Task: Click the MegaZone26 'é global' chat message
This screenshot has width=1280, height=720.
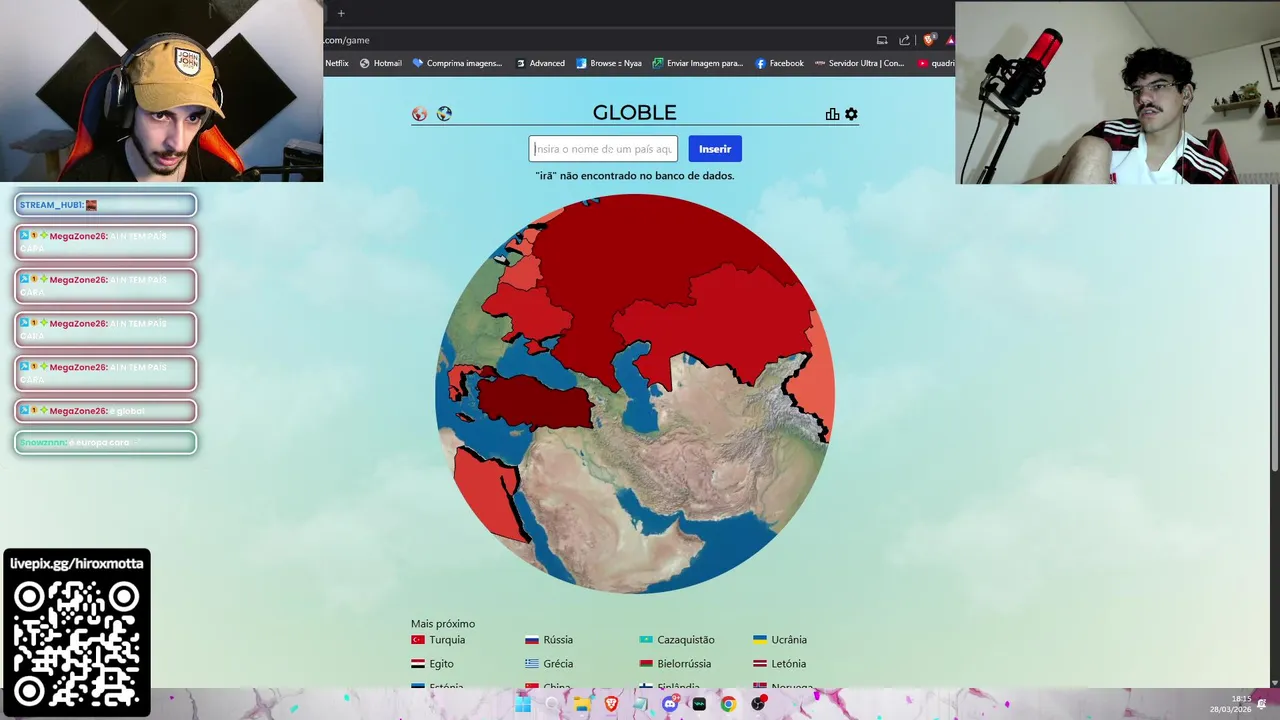Action: [x=105, y=411]
